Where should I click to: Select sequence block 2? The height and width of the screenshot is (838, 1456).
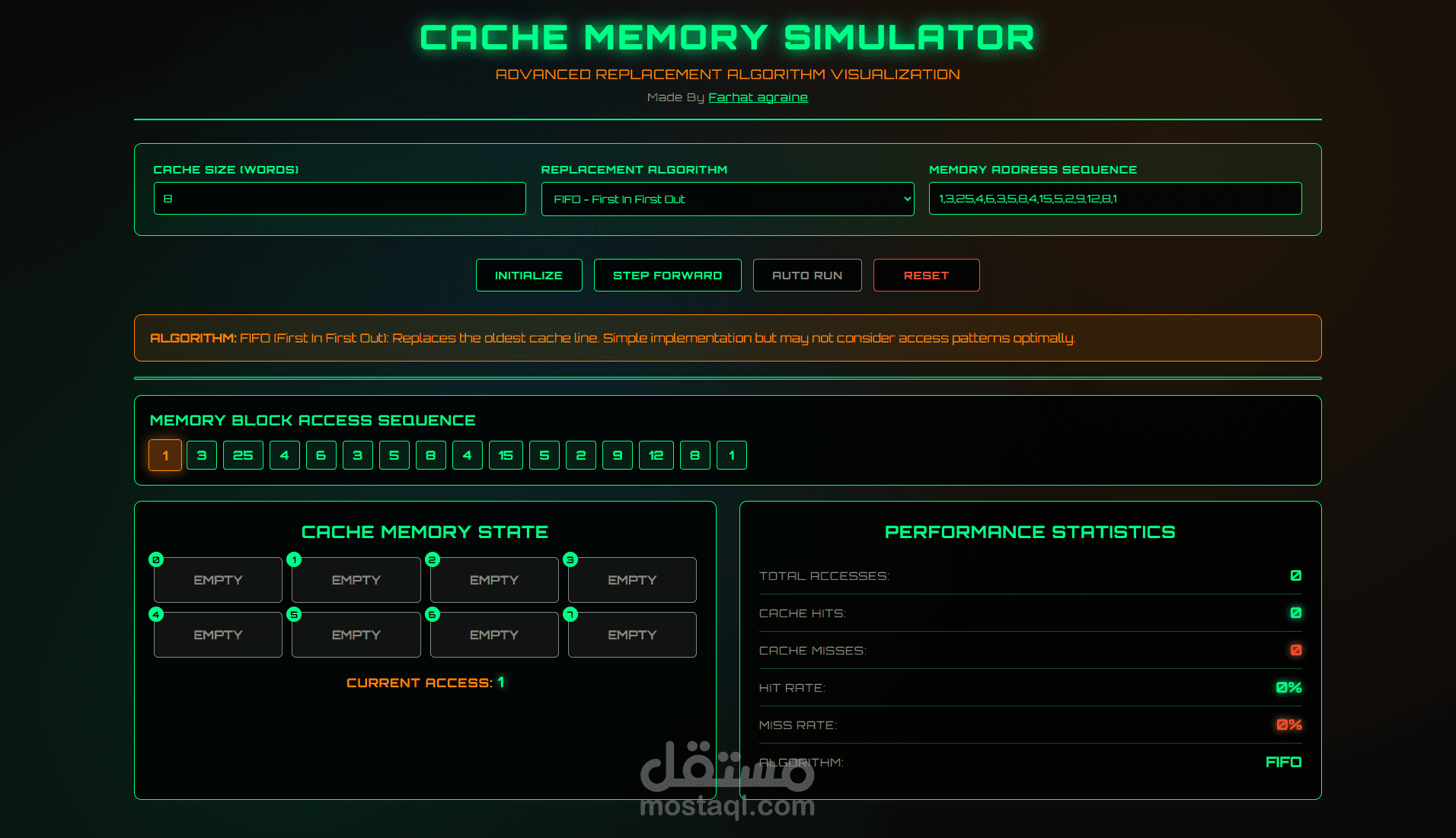pyautogui.click(x=581, y=455)
